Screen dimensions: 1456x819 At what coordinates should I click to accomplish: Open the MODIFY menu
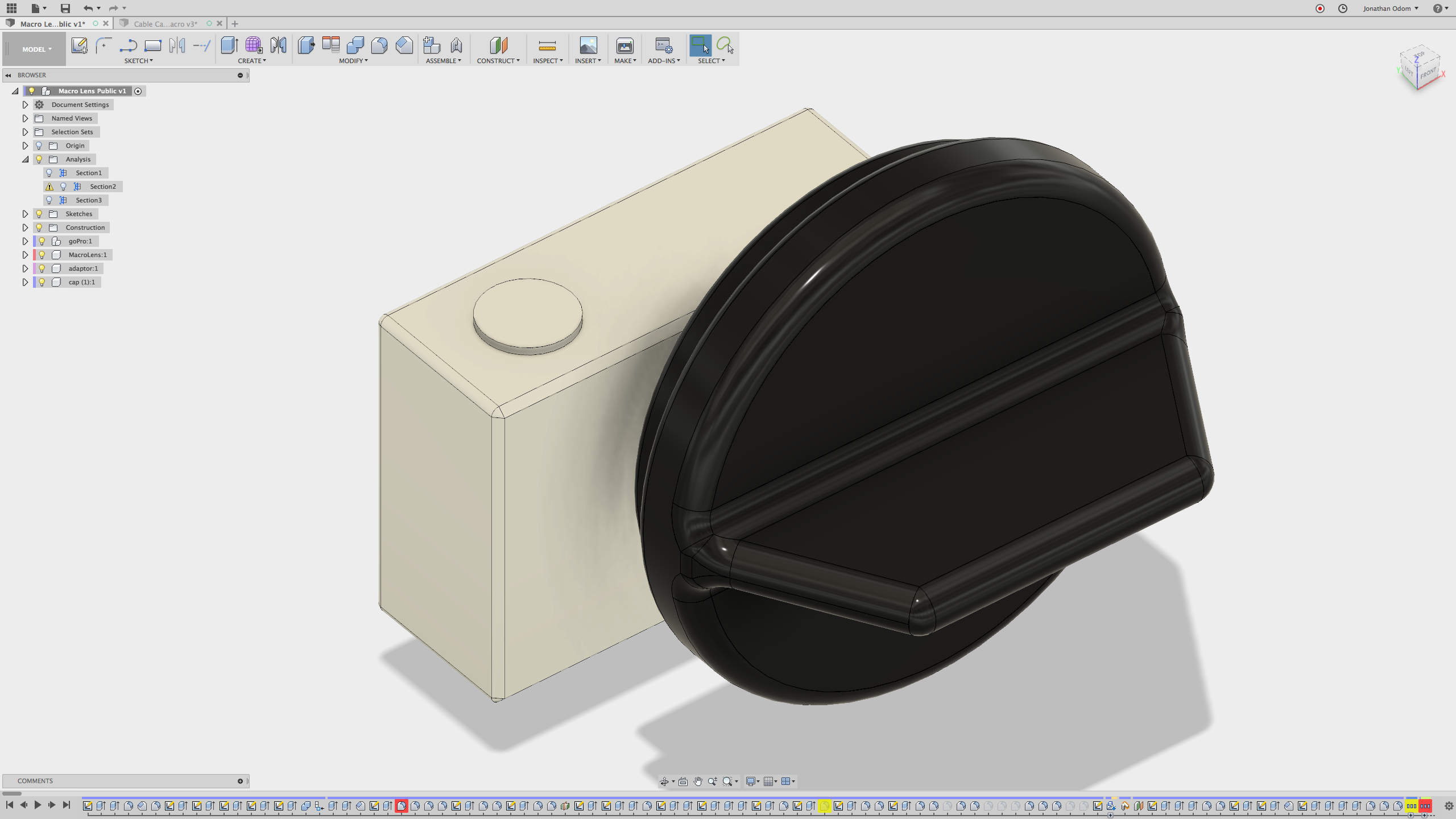coord(353,61)
